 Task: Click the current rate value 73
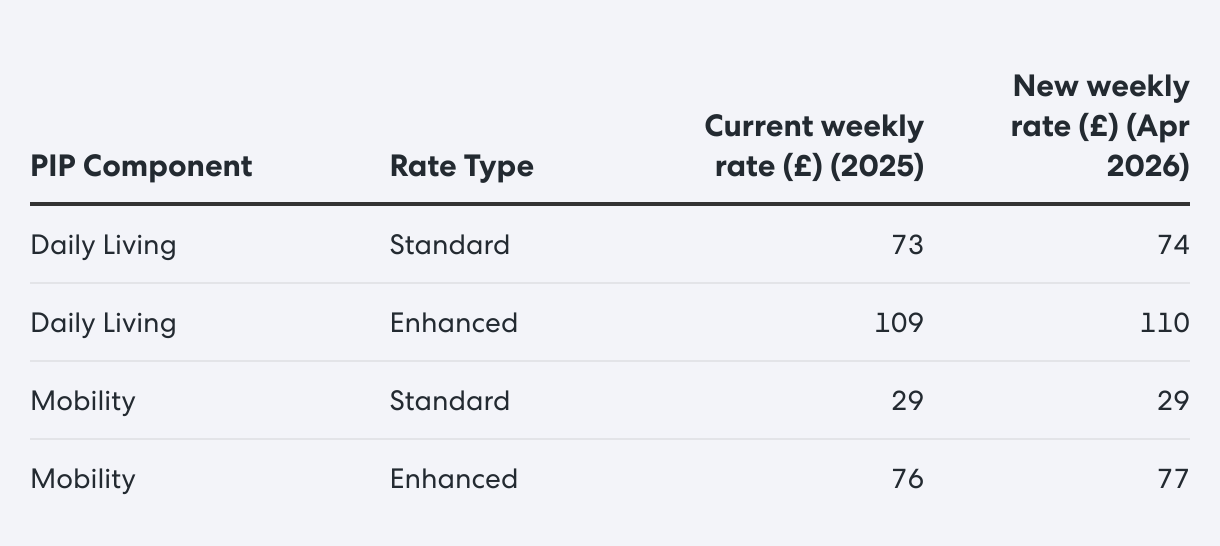pos(907,245)
